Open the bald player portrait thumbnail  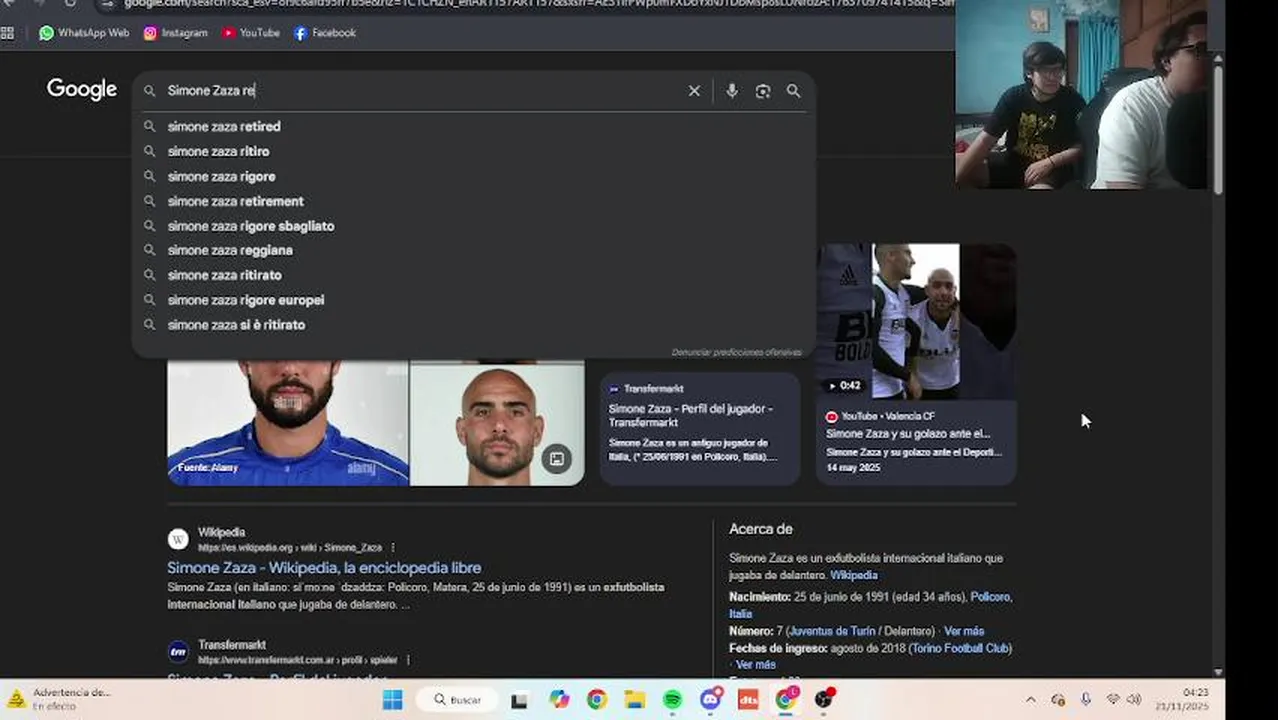tap(497, 423)
